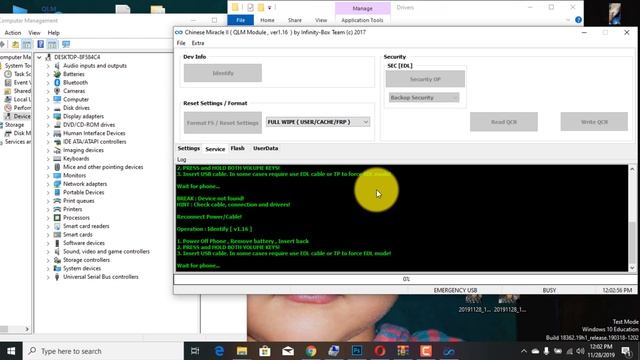
Task: Open the Mail app from the taskbar
Action: point(288,351)
